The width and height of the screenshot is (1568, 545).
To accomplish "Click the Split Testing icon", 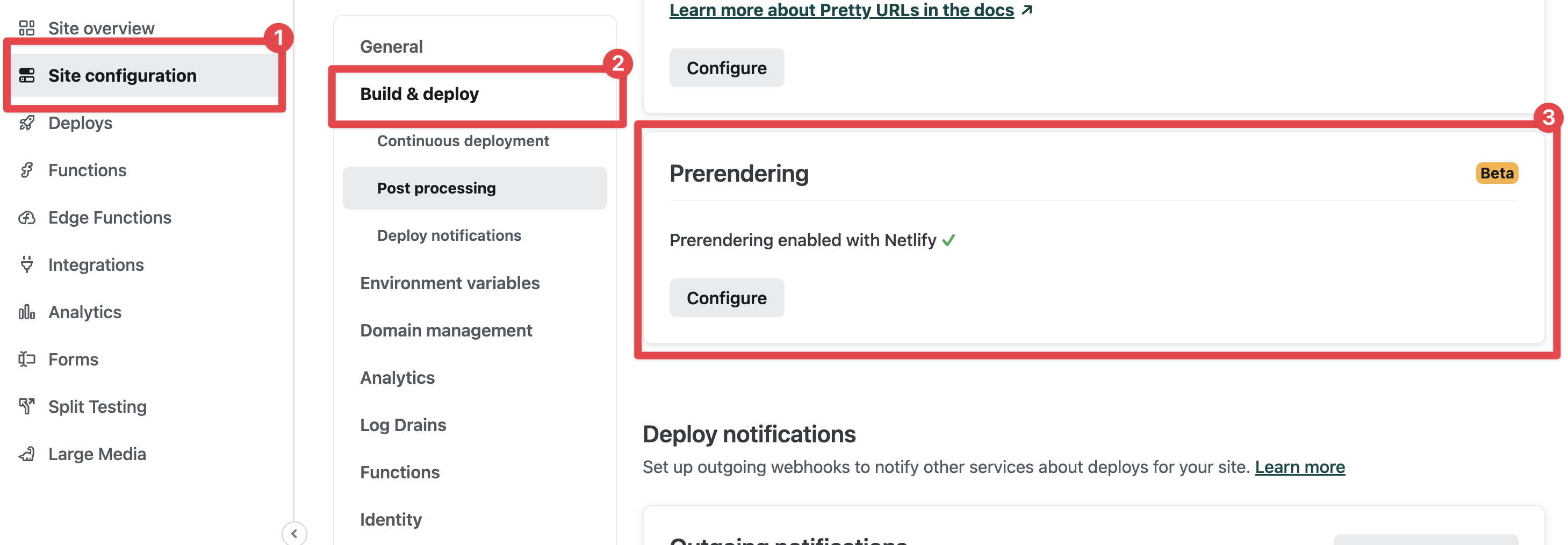I will click(27, 406).
